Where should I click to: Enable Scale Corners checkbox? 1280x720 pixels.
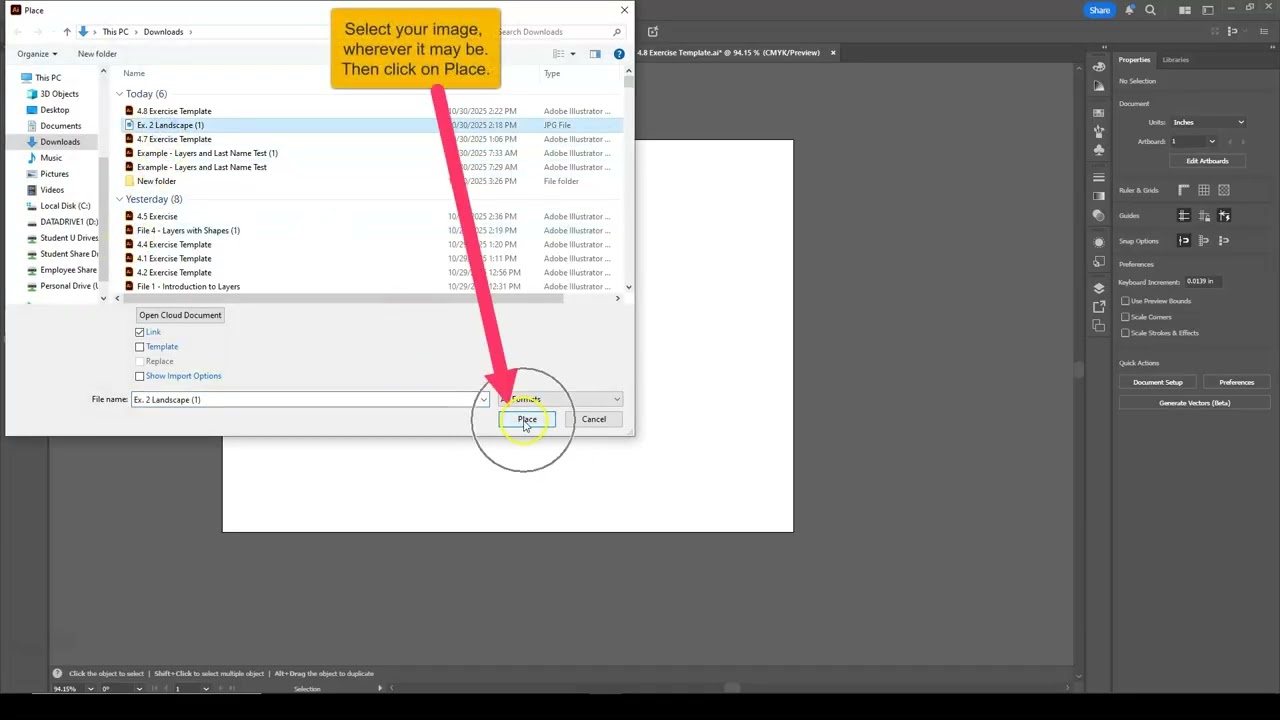tap(1125, 317)
